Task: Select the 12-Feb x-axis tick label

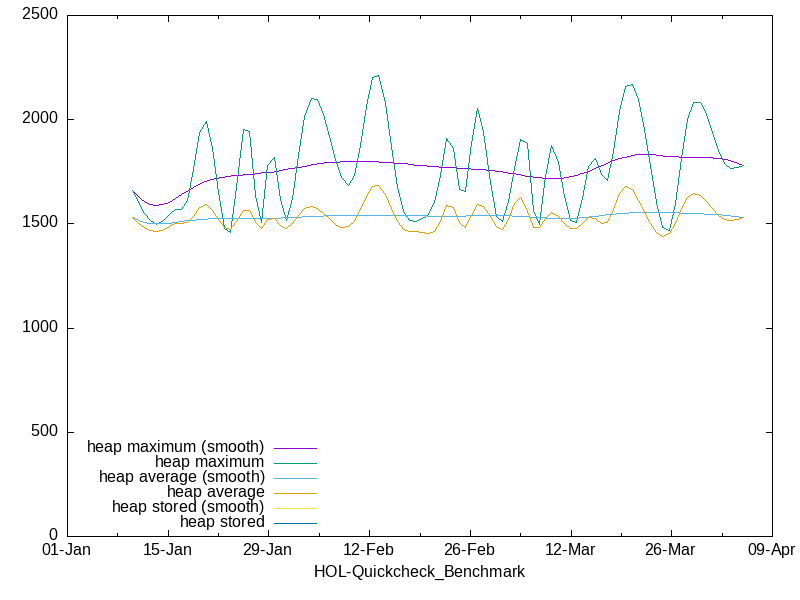Action: [368, 550]
